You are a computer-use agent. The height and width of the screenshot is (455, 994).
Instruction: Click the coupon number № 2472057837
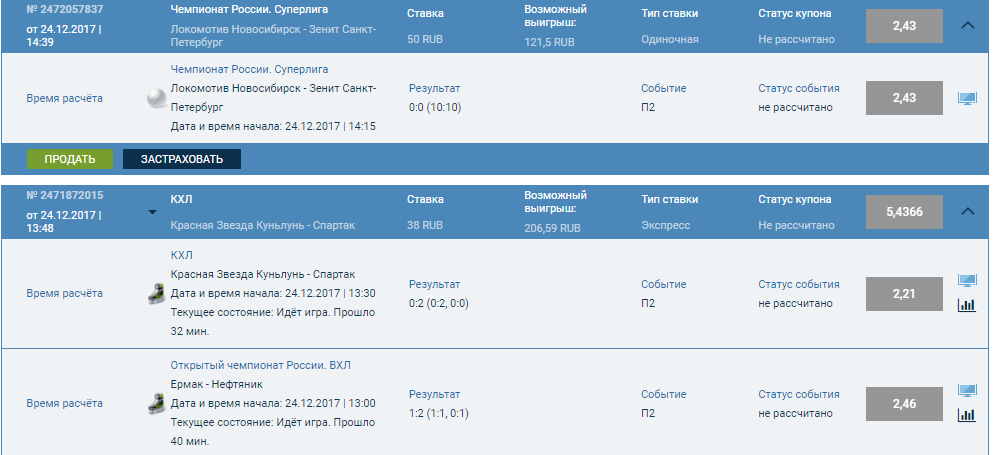click(x=65, y=10)
